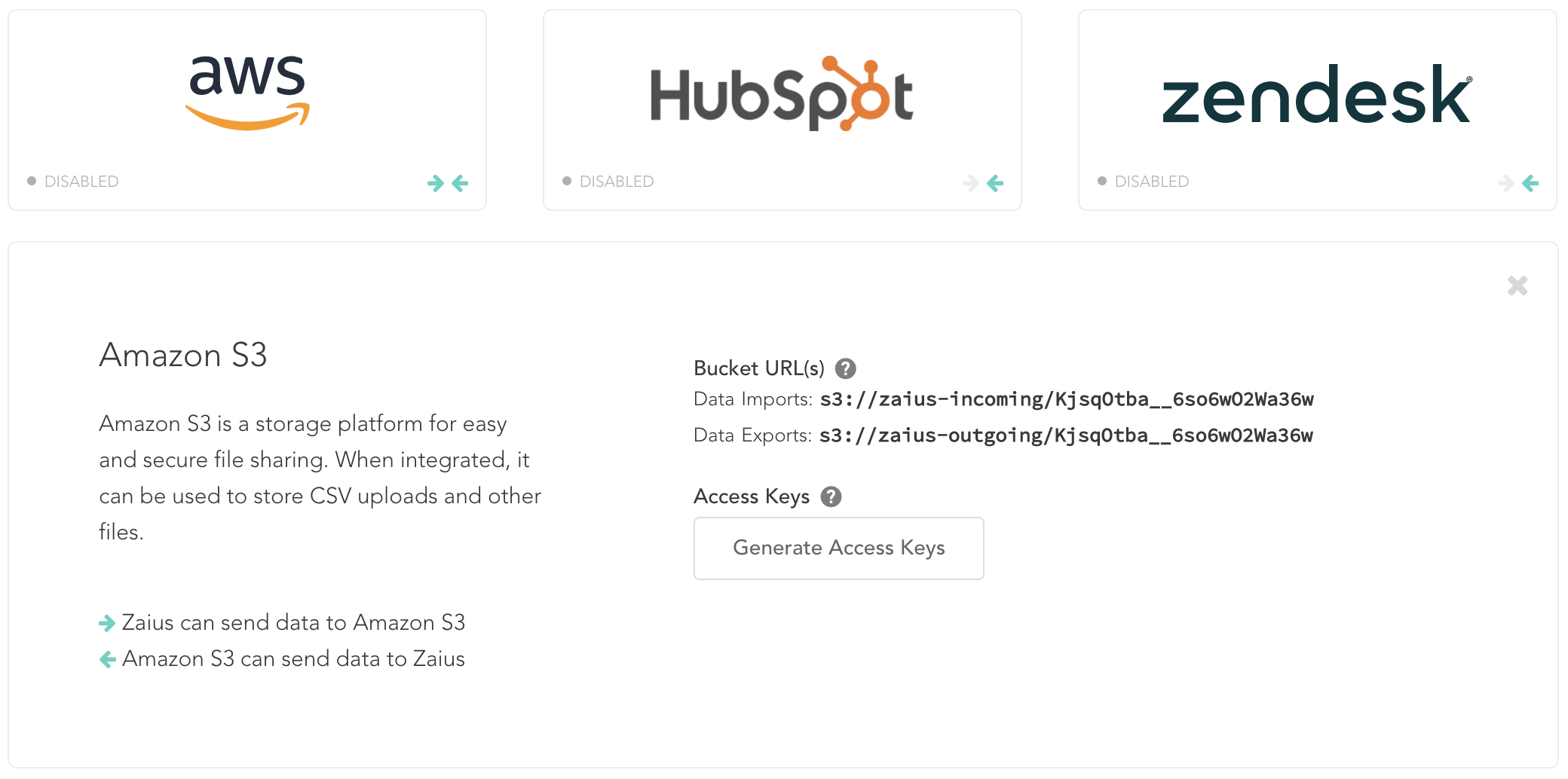Click arrow beside 'Amazon S3 can send data'
1568x779 pixels.
[108, 659]
